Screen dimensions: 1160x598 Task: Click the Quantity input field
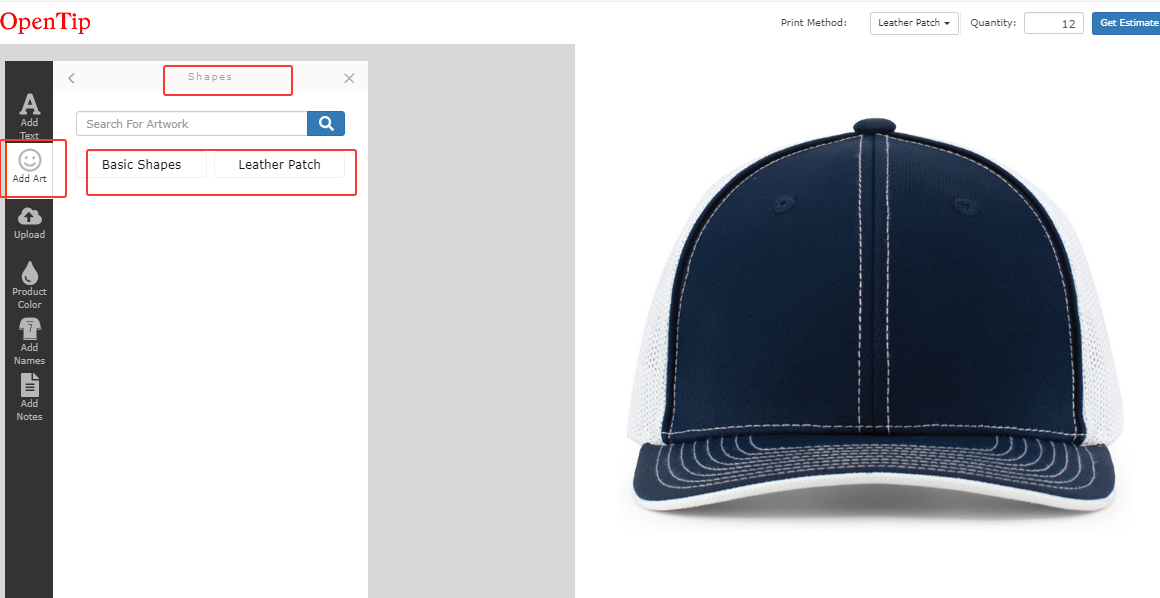coord(1053,23)
